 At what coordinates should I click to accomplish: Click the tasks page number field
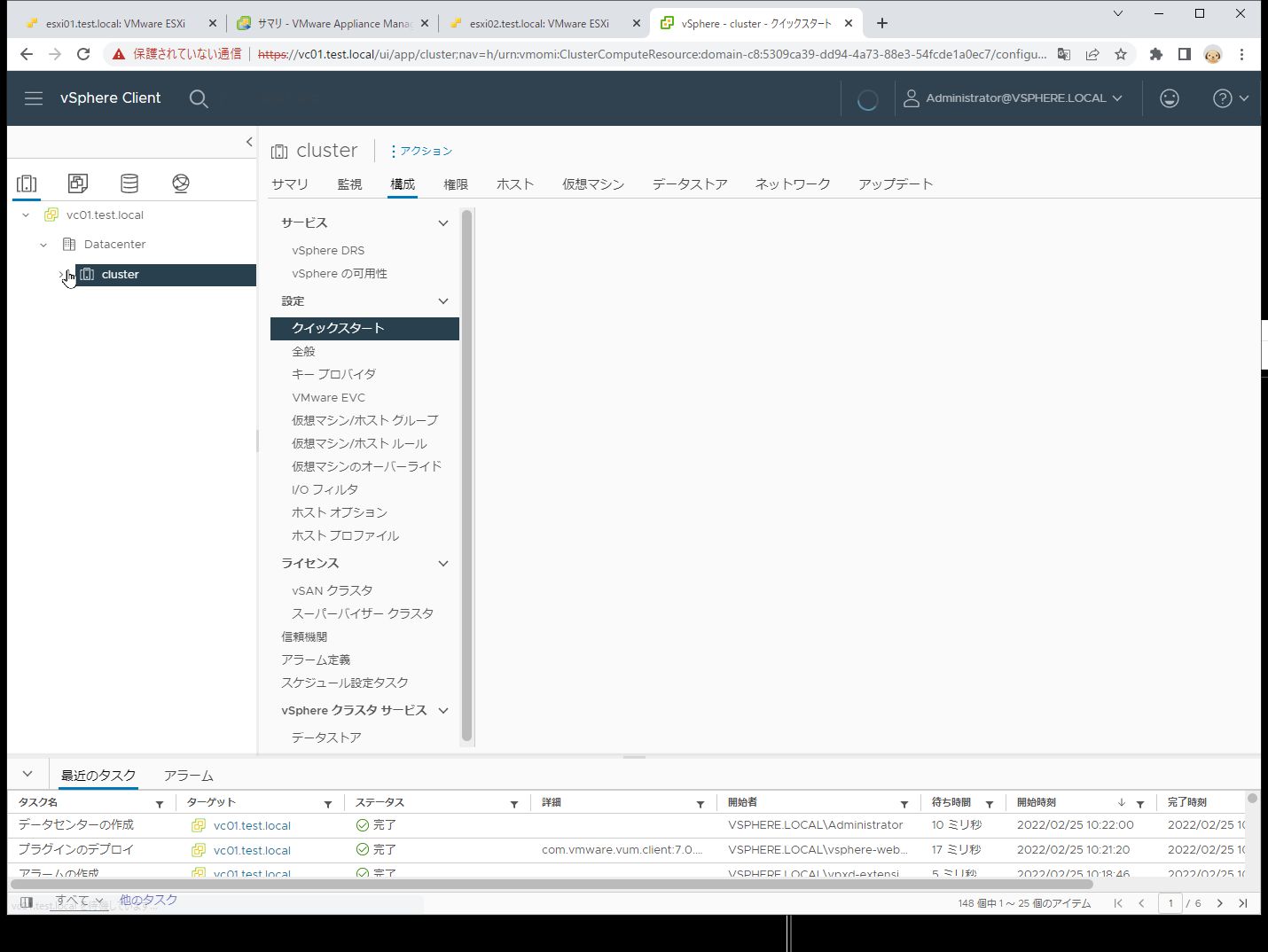[1170, 904]
